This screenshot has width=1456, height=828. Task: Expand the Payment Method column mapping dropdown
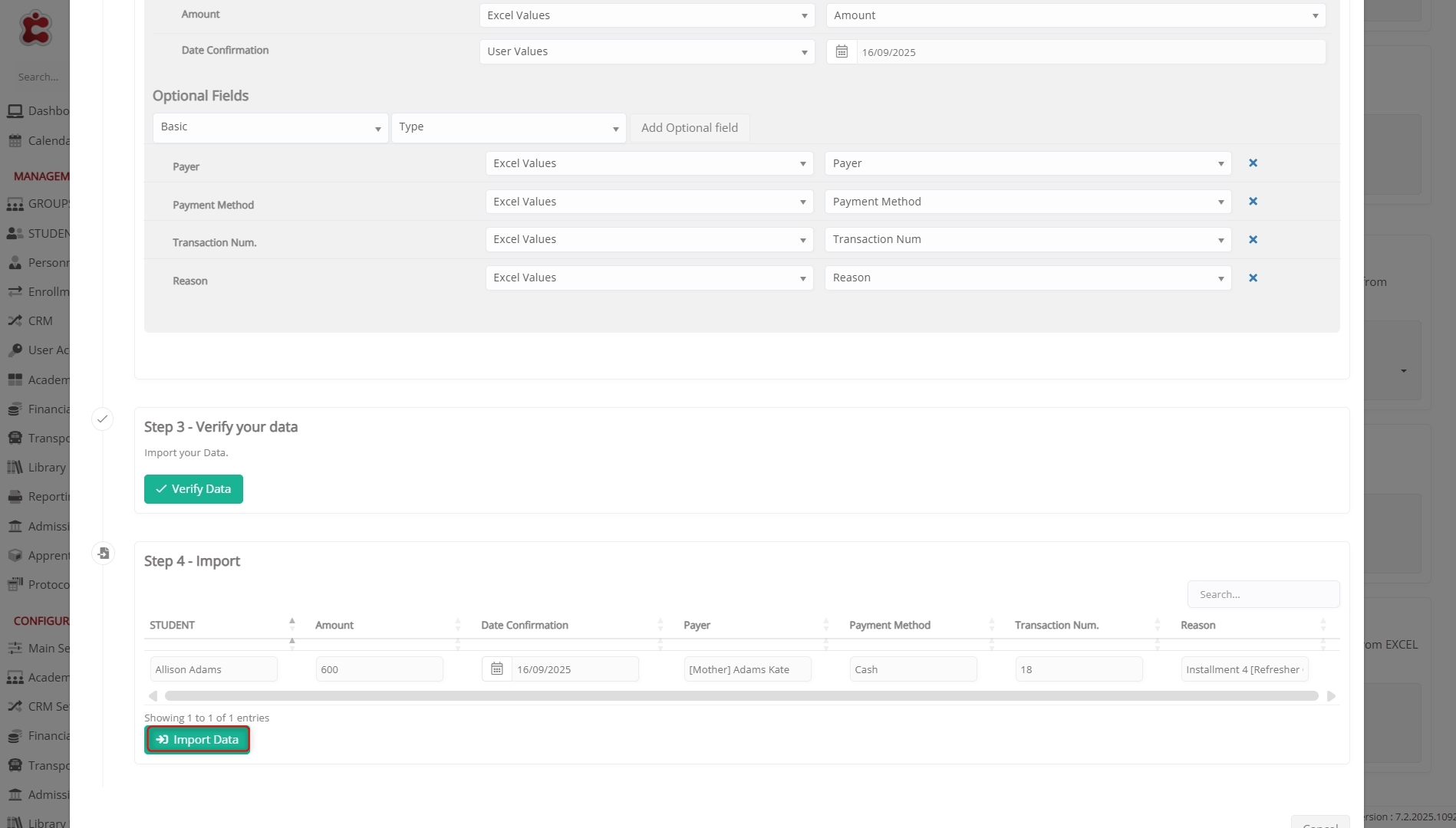click(x=1027, y=202)
